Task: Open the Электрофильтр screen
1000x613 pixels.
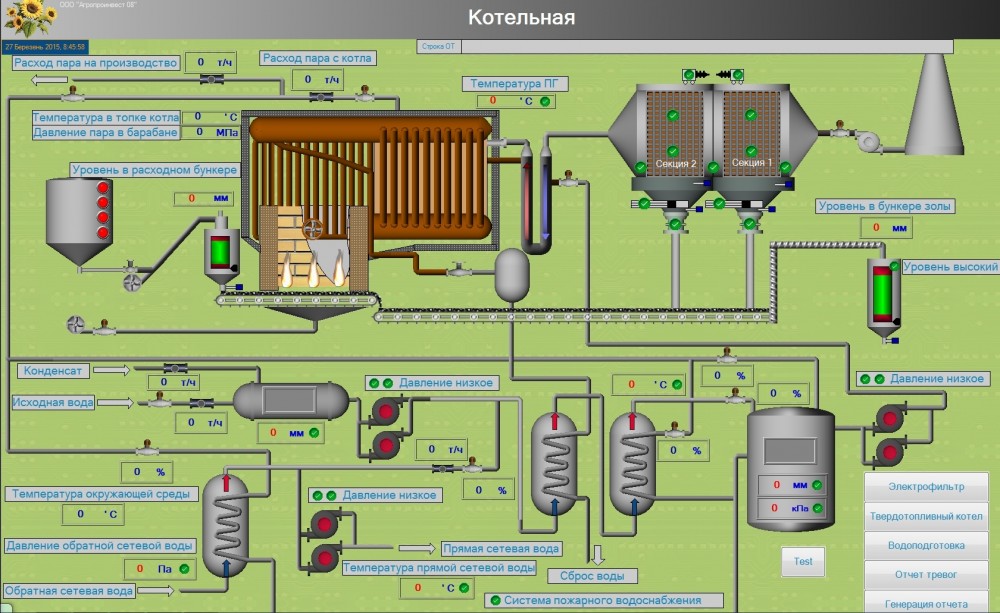Action: [x=926, y=487]
